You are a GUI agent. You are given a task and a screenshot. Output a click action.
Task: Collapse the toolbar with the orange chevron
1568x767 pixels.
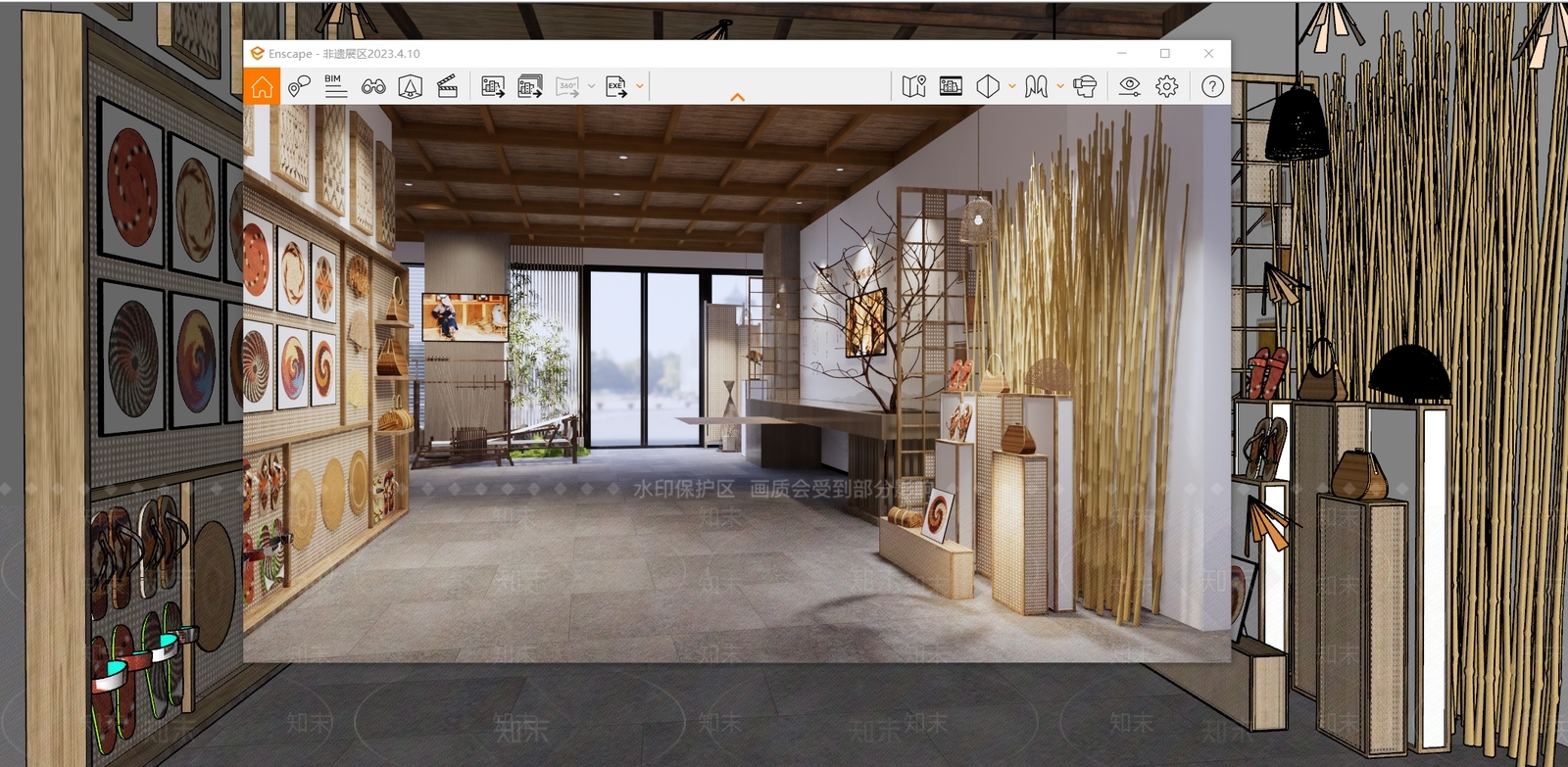pos(737,97)
